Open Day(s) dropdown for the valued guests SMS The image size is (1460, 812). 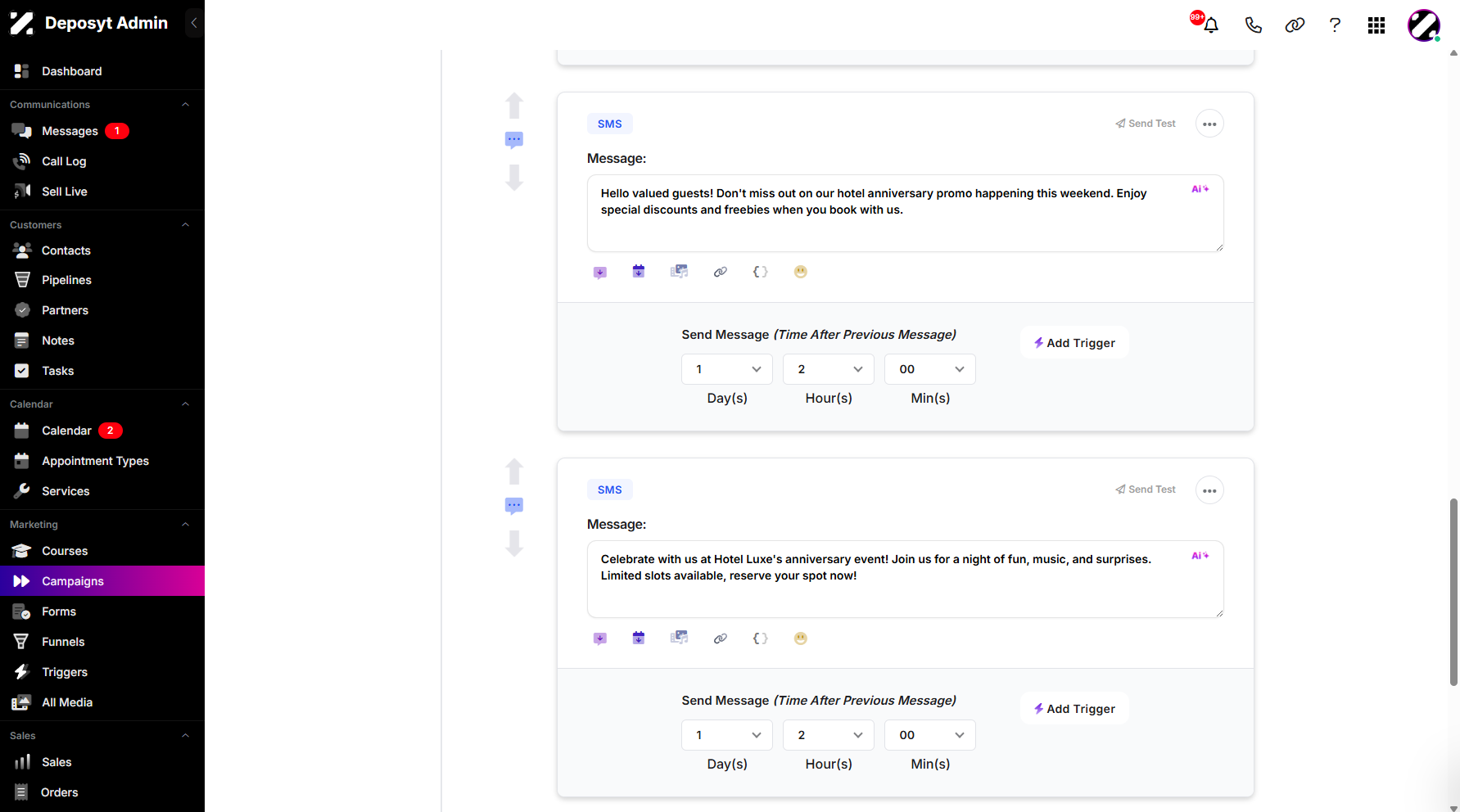pos(727,369)
